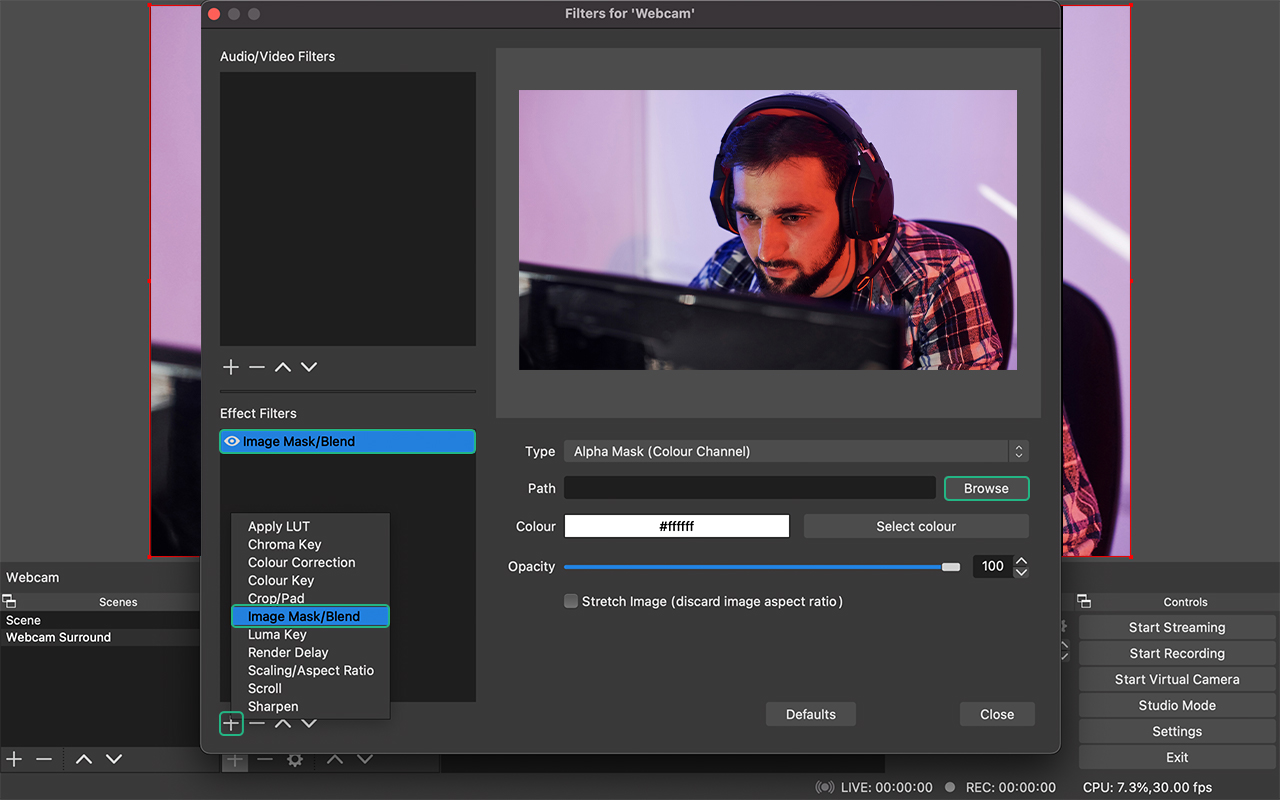Move the source down in the Sources panel
The height and width of the screenshot is (800, 1280).
365,760
